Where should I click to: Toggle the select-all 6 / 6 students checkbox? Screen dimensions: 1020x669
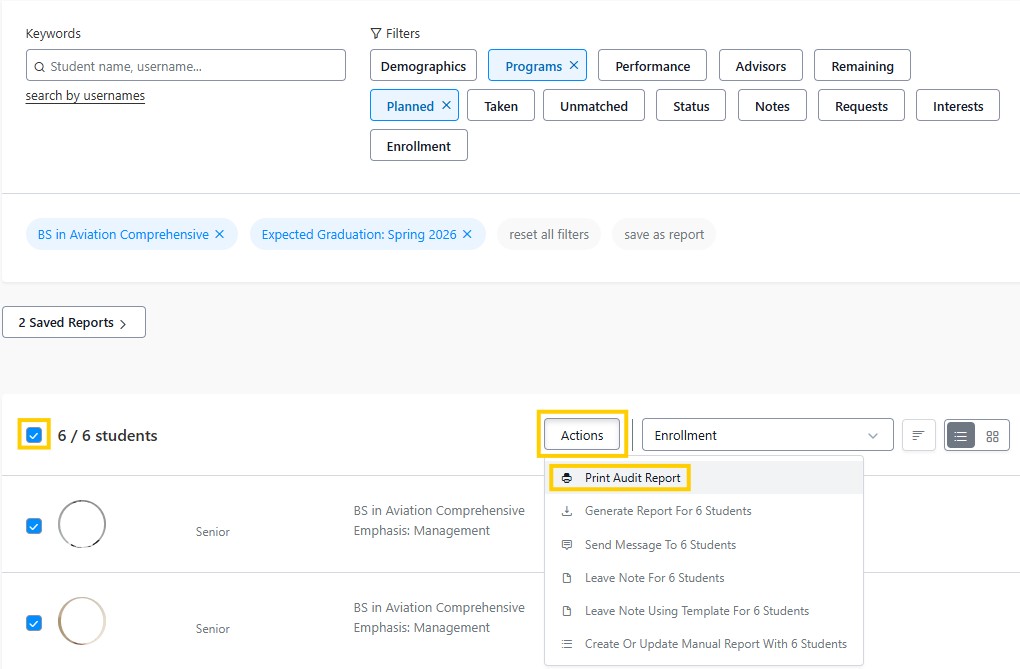click(34, 435)
